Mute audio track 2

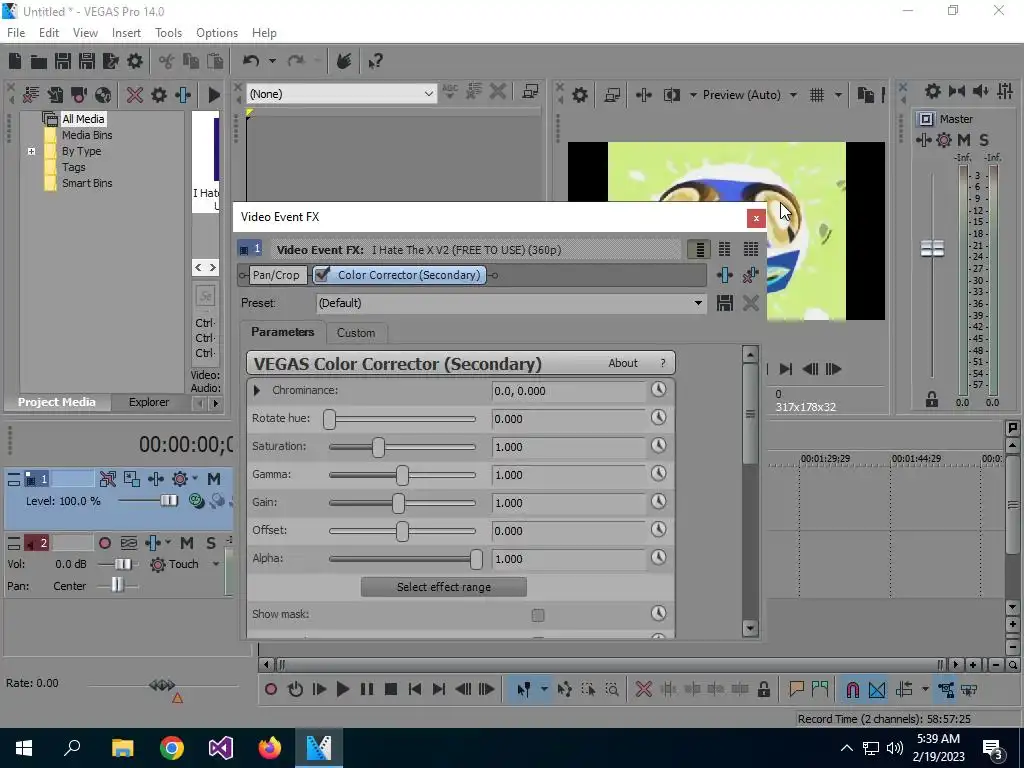pos(187,543)
